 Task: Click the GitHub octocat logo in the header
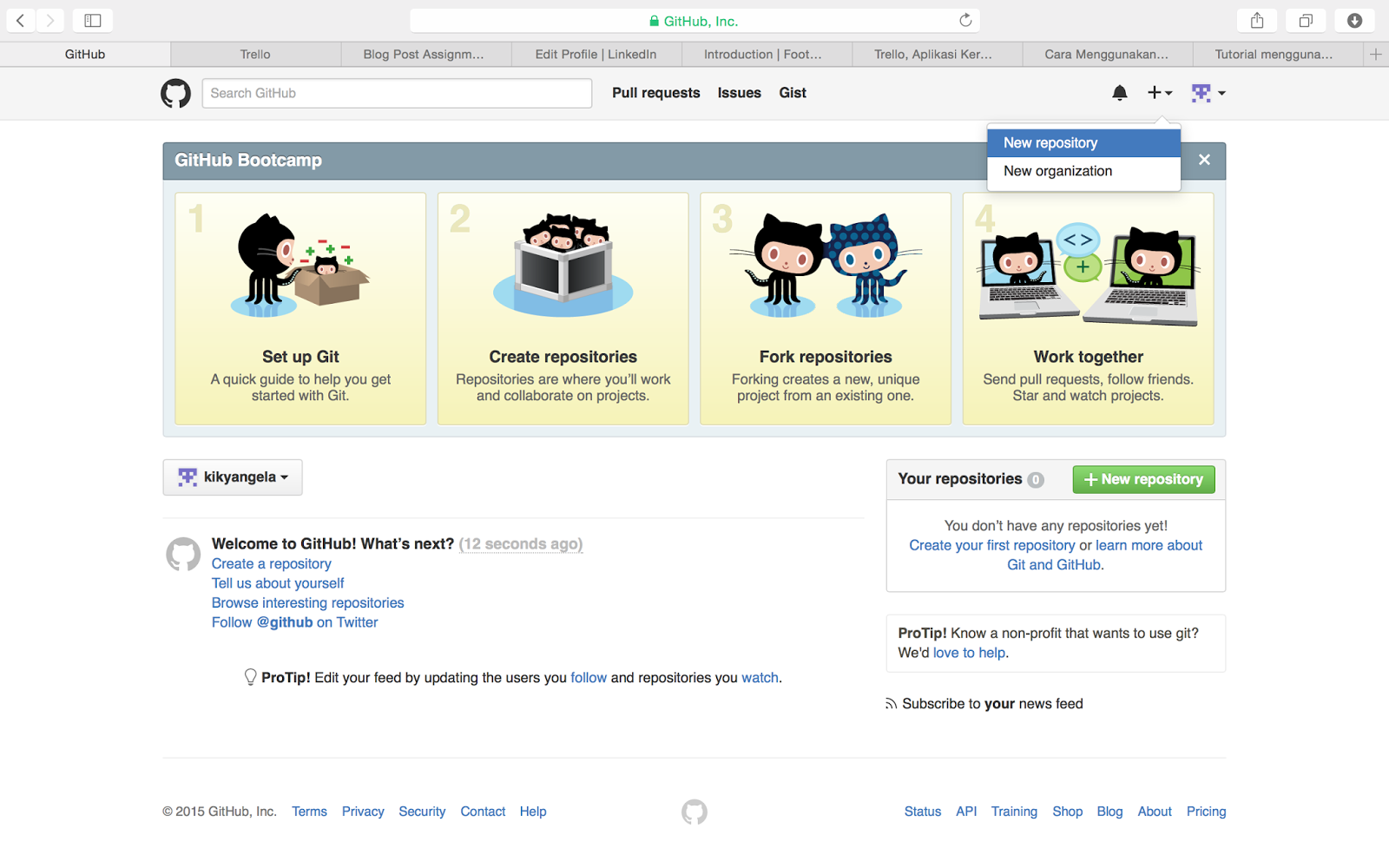coord(175,93)
